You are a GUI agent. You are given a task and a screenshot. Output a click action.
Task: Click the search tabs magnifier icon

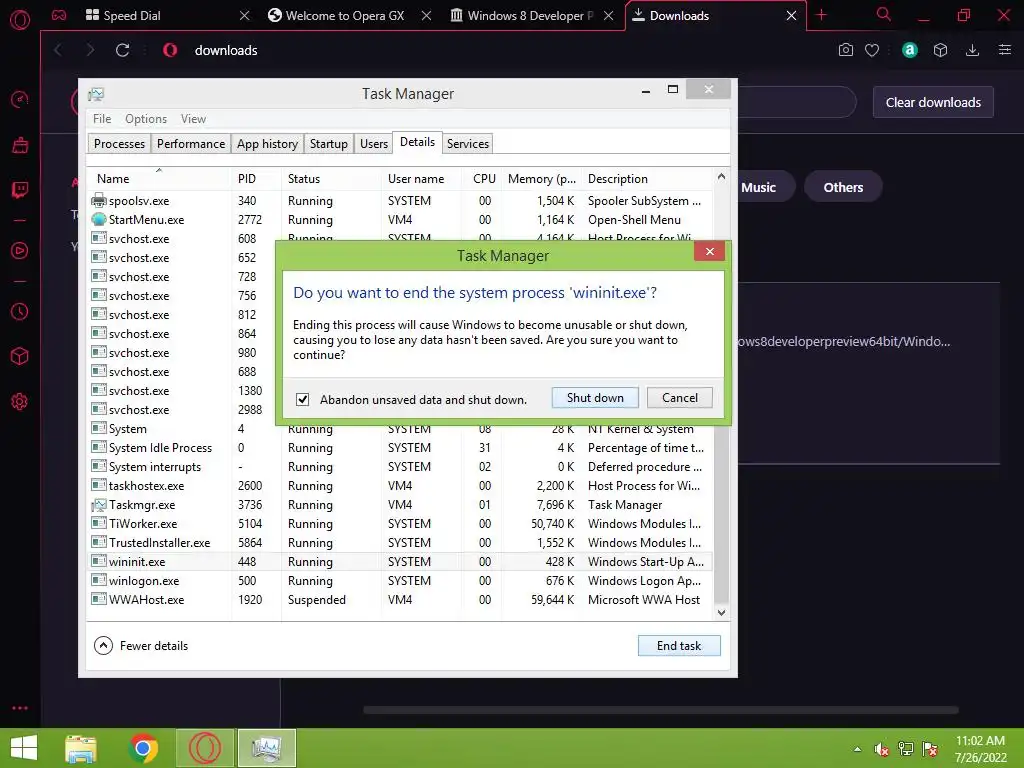pyautogui.click(x=884, y=14)
